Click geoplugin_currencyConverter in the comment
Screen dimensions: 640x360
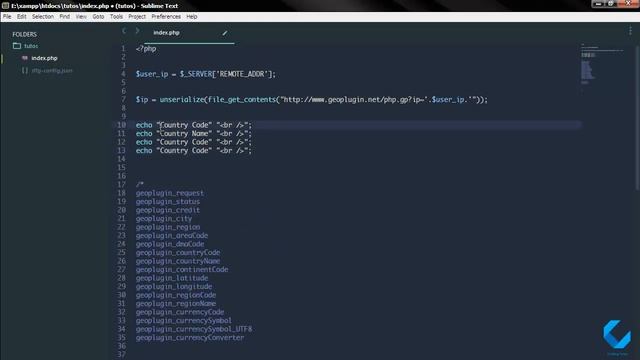click(190, 338)
